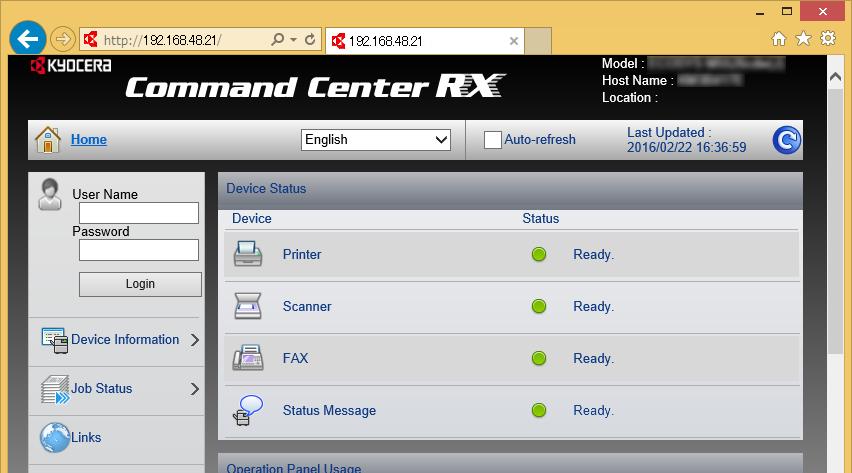Click the User Name input field
852x473 pixels.
point(139,213)
